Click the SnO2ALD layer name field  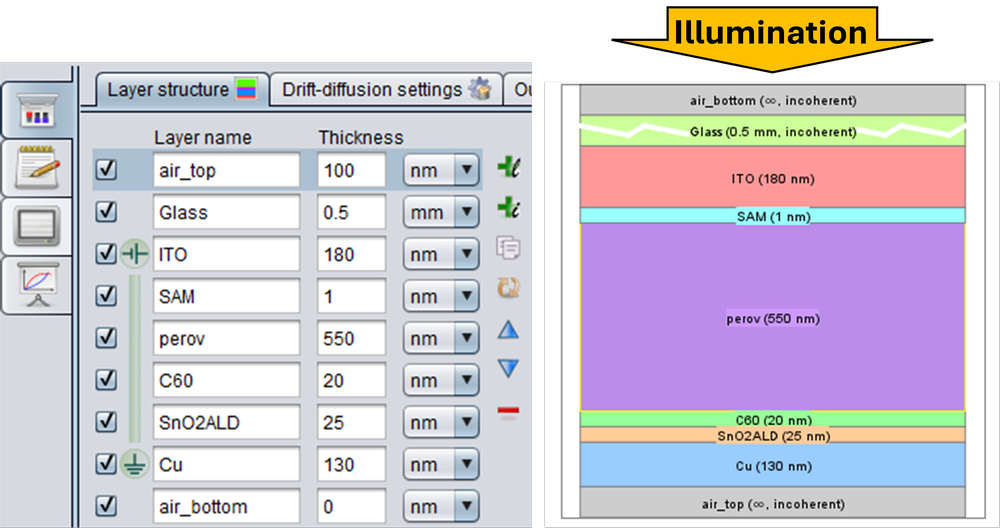226,423
